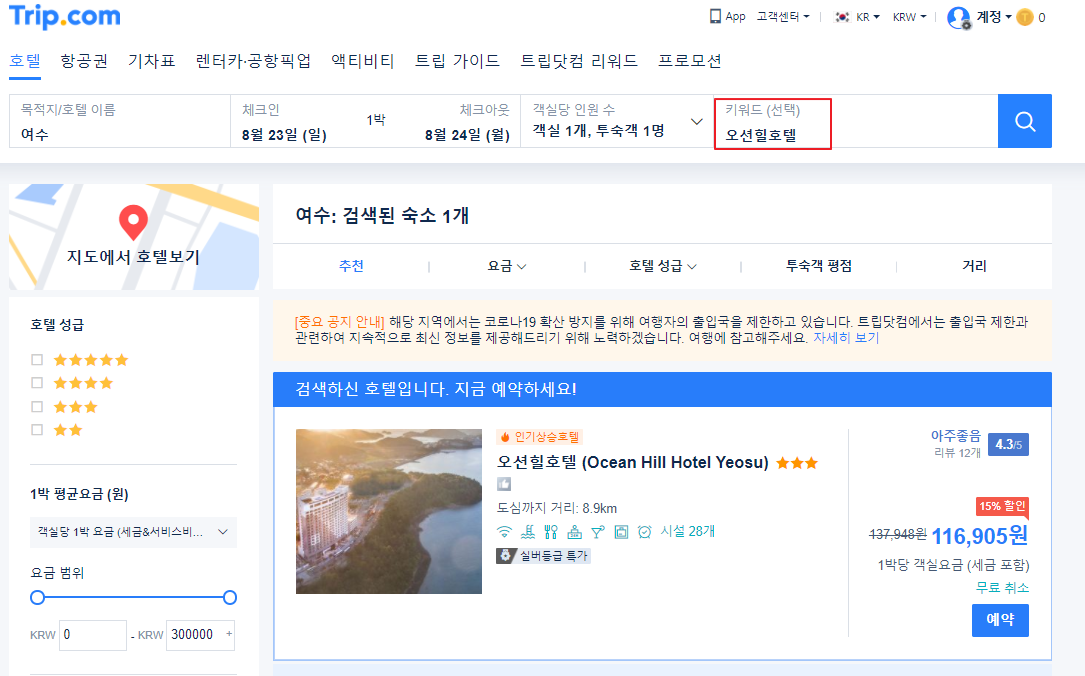Click the 자세히 보기 link

tap(846, 338)
